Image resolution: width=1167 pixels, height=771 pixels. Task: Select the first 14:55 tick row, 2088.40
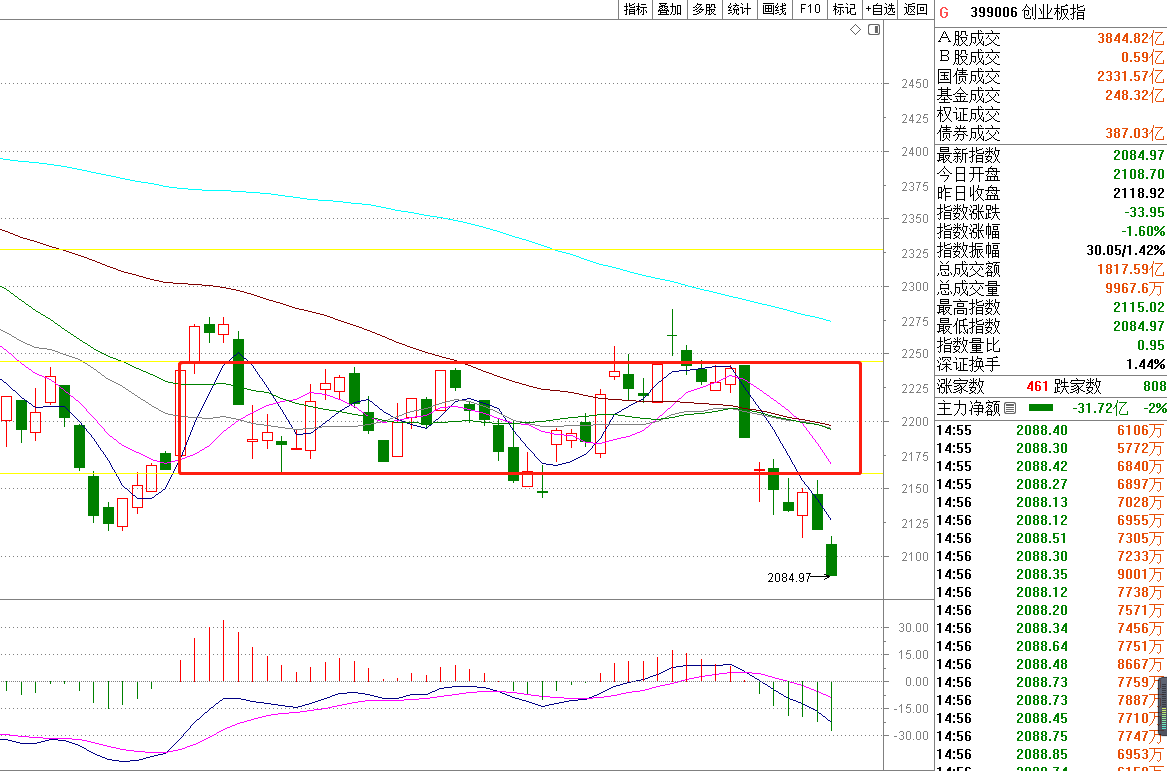click(x=1050, y=430)
